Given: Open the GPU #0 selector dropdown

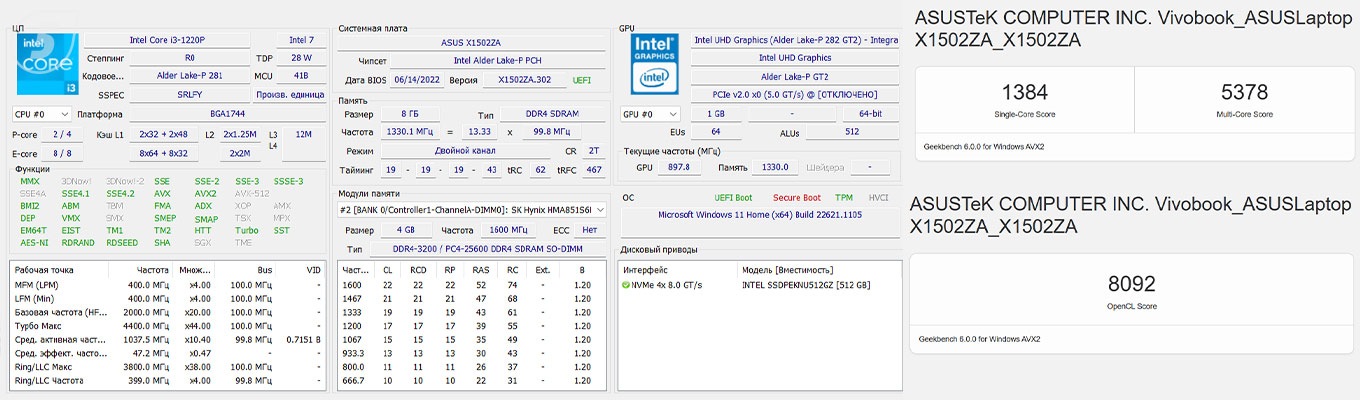Looking at the screenshot, I should point(649,114).
